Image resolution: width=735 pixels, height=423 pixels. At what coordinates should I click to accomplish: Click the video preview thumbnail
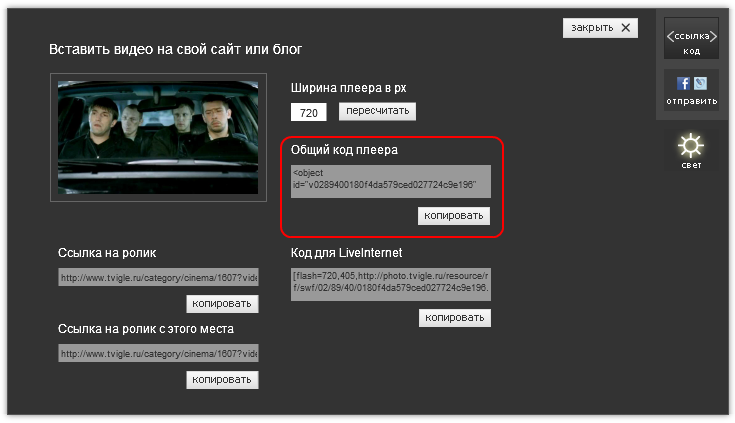[x=159, y=137]
